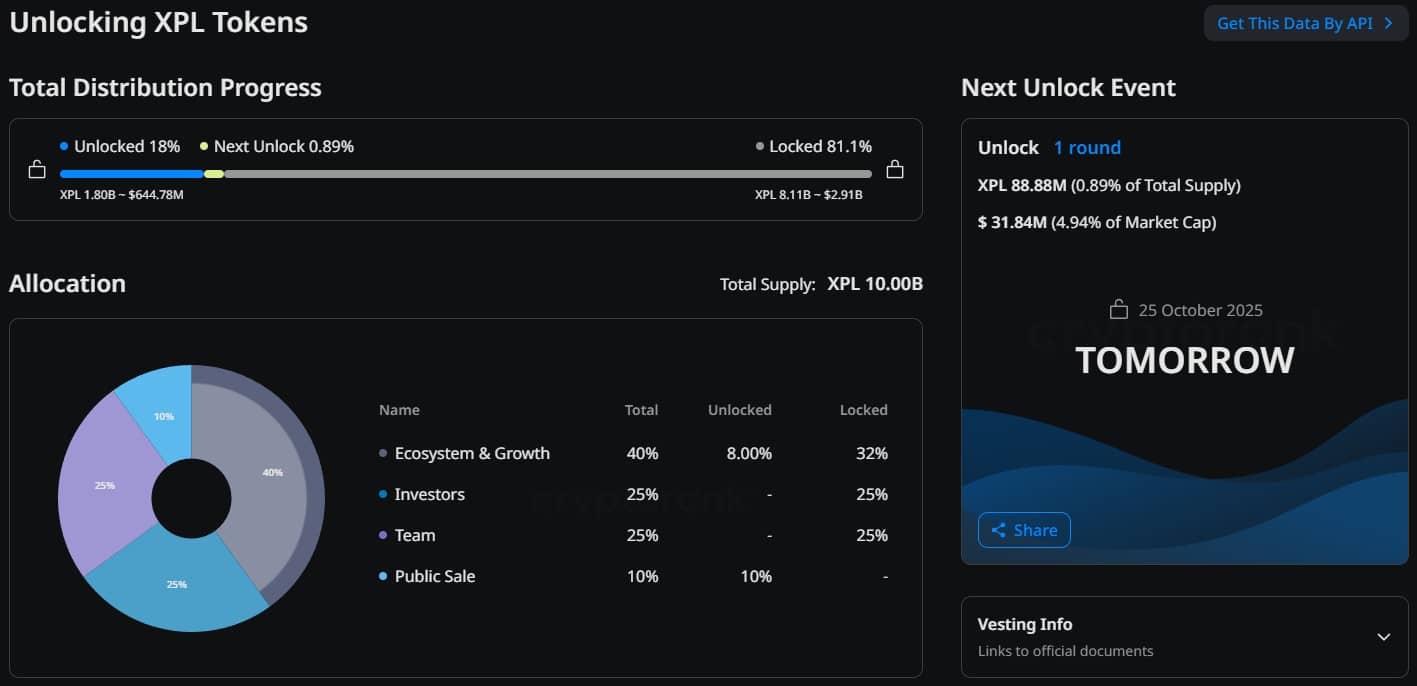Select the 40% segment of the pie chart
Screen dimensions: 1417x686
point(272,470)
